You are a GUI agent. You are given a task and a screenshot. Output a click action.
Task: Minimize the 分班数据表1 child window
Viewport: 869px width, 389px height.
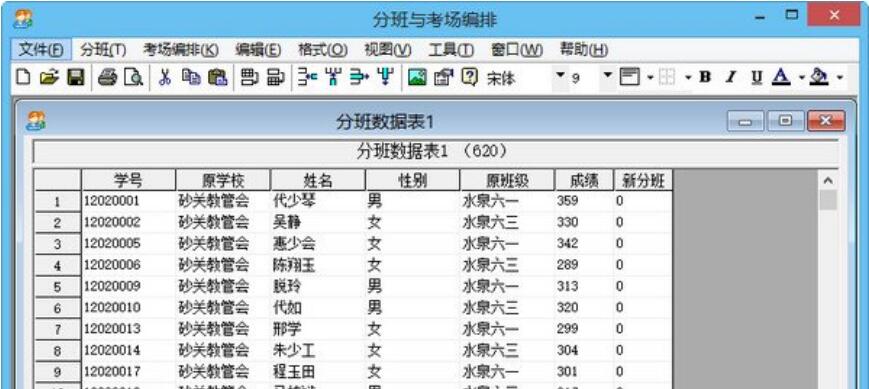745,121
